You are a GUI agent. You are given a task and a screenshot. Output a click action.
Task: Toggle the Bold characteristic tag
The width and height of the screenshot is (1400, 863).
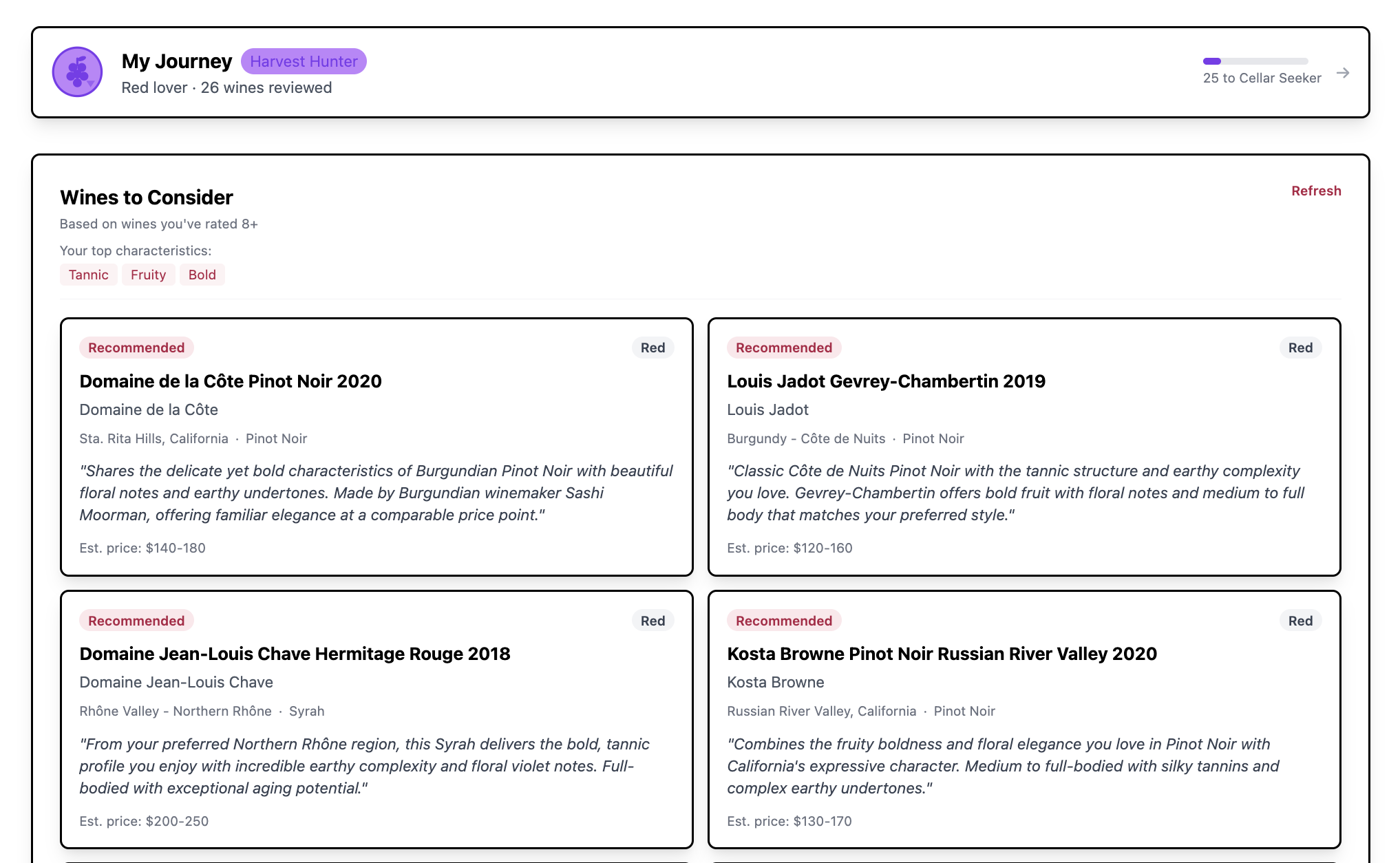coord(202,275)
